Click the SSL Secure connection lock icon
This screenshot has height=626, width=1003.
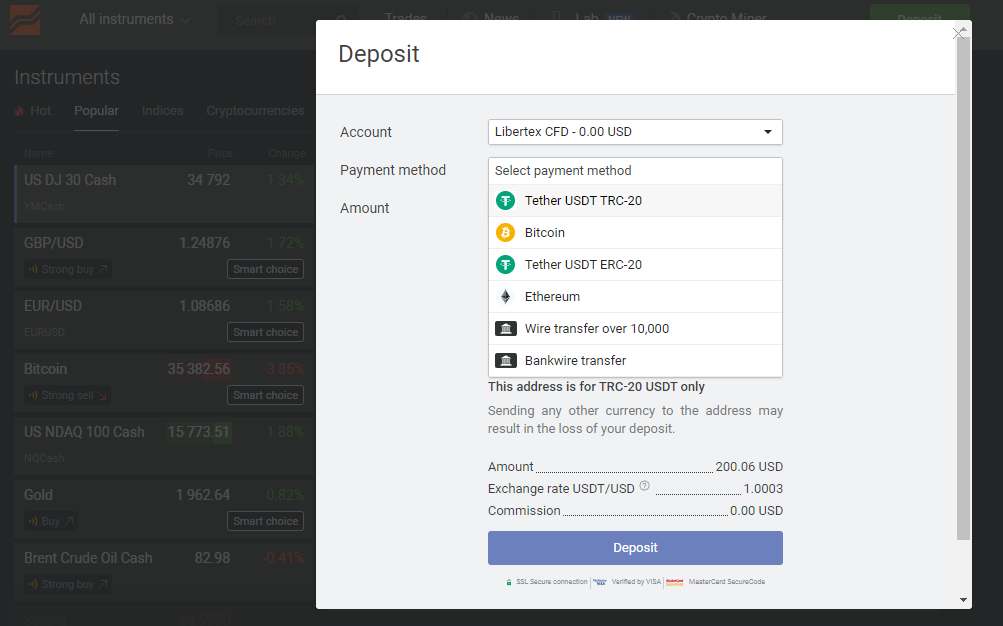pyautogui.click(x=509, y=583)
